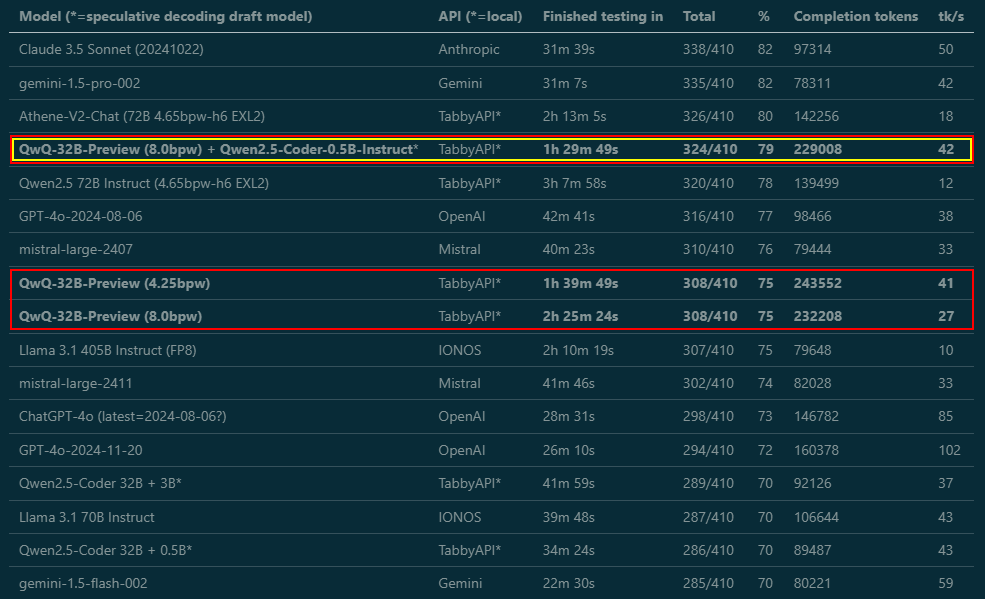Click the 'IONOS' cell in the Llama 405B row
985x599 pixels.
[460, 350]
